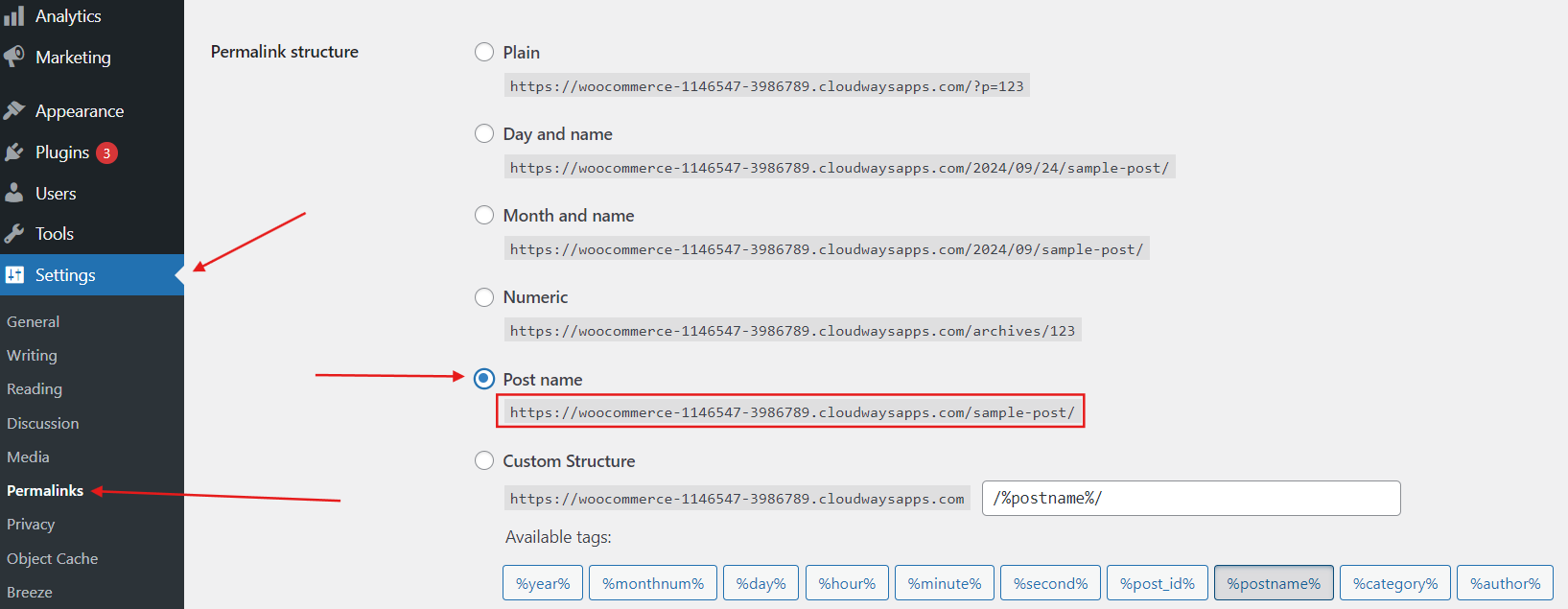This screenshot has height=609, width=1568.
Task: Add the %minute% tag
Action: point(945,583)
